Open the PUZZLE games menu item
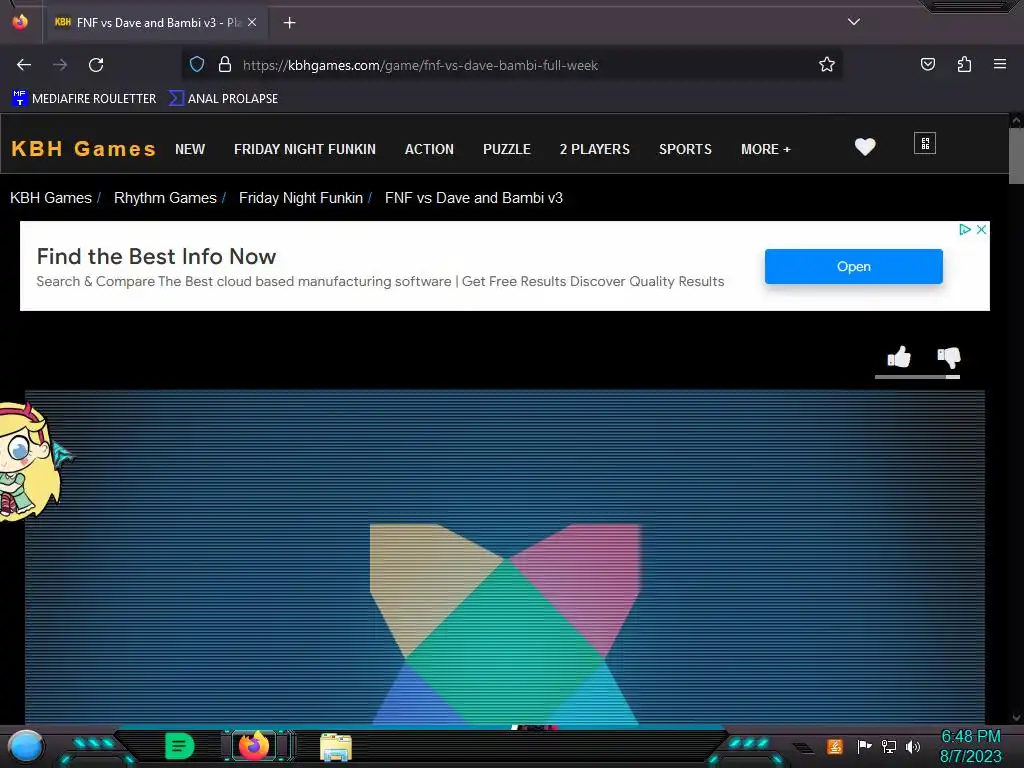 click(x=507, y=149)
